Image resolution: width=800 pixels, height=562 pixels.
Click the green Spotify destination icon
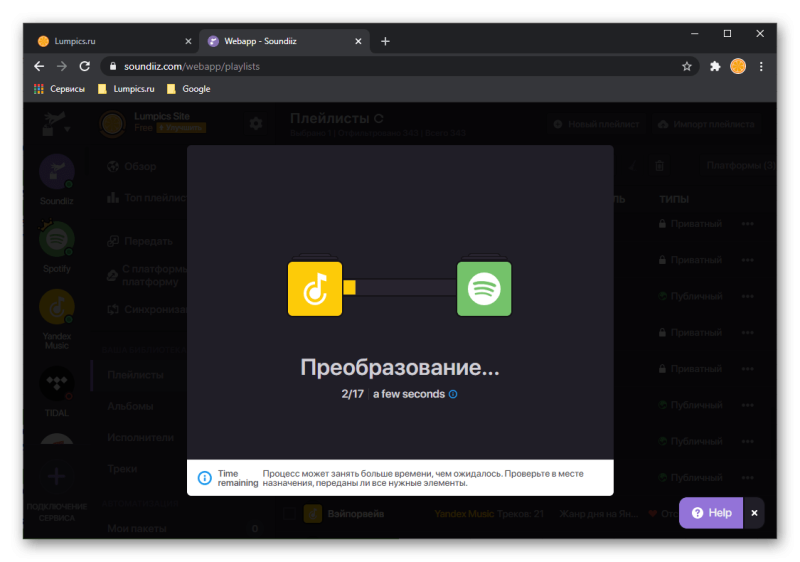click(484, 289)
